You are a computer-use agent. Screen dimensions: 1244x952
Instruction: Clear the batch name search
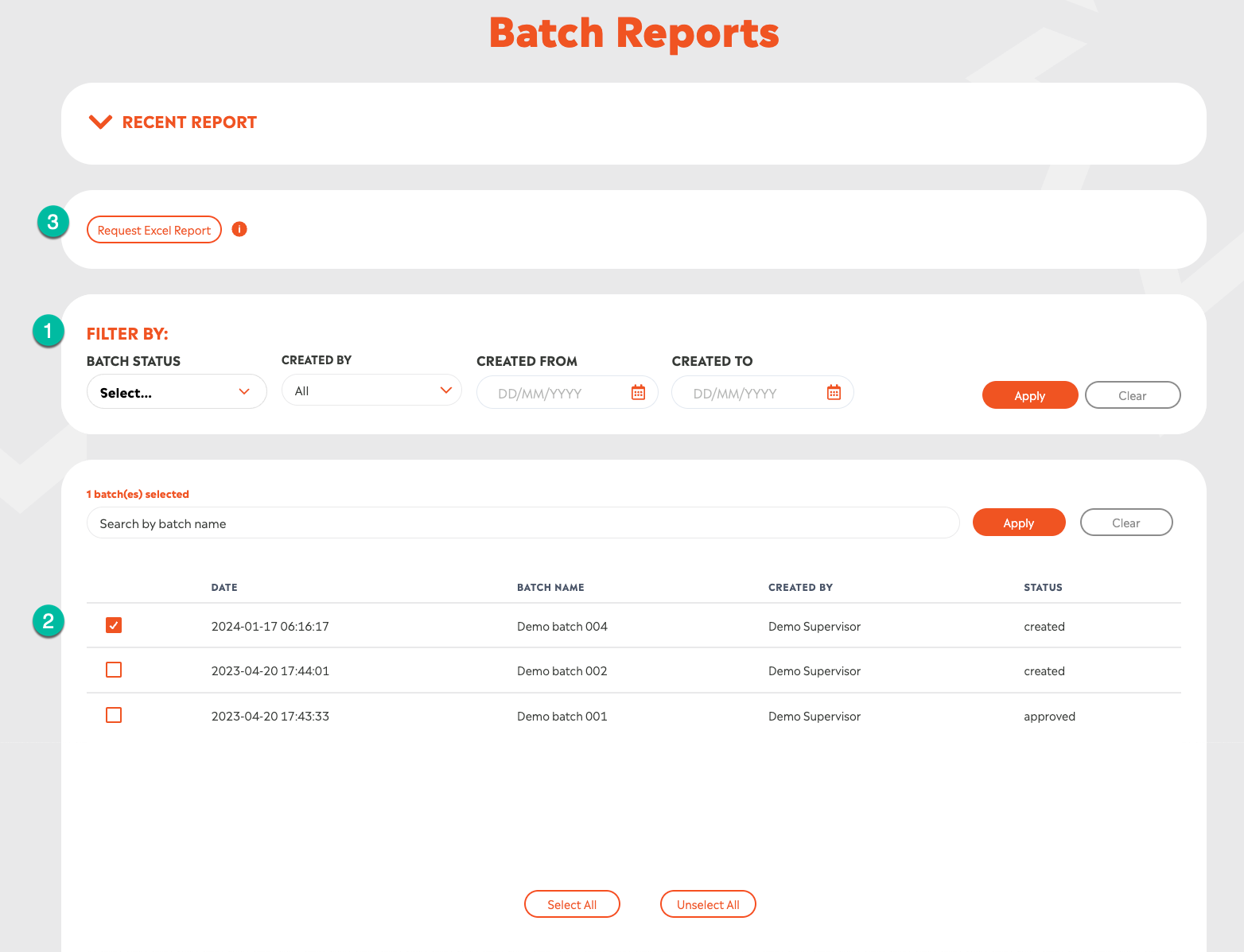(x=1125, y=523)
